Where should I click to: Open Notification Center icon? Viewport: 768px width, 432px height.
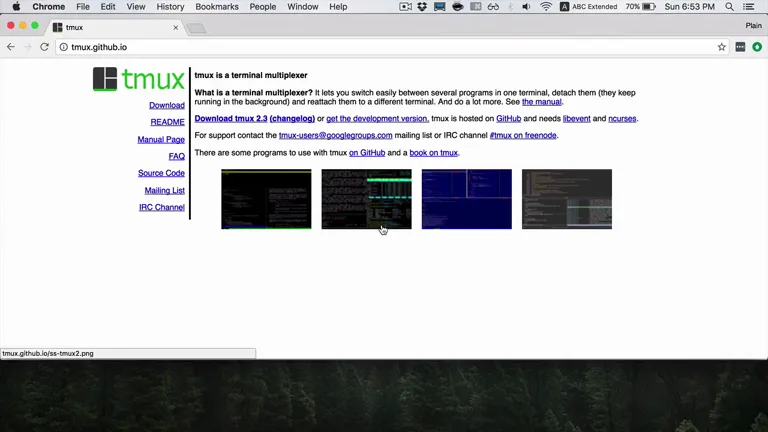point(749,7)
